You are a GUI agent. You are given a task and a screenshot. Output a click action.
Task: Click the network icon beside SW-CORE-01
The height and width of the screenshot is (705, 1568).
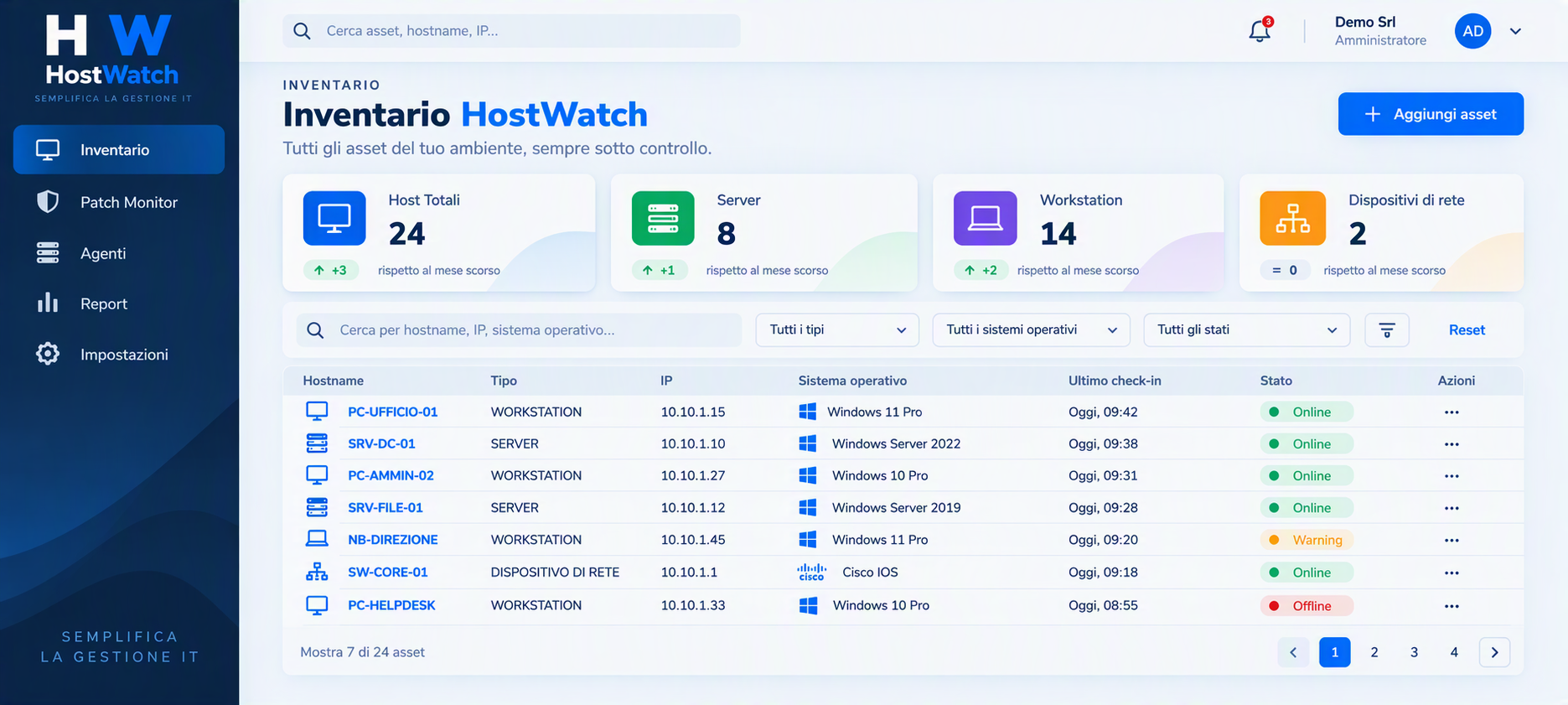point(317,572)
